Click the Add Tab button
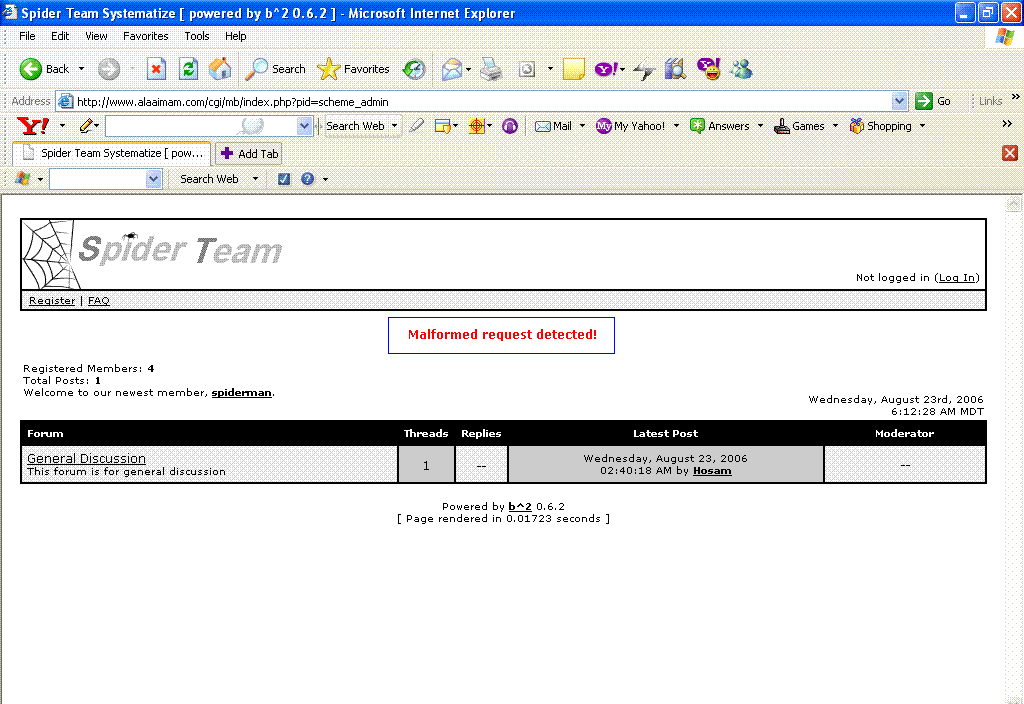The image size is (1024, 704). 249,153
